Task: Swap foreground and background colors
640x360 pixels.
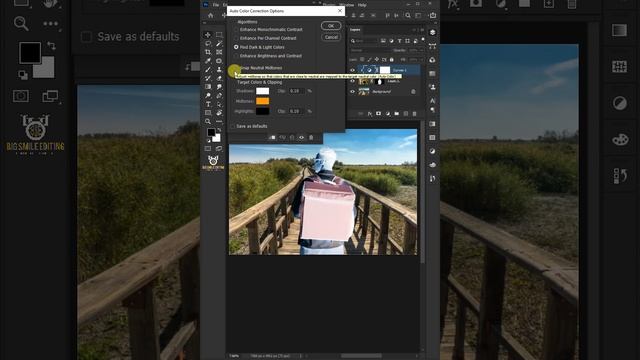Action: pos(219,130)
